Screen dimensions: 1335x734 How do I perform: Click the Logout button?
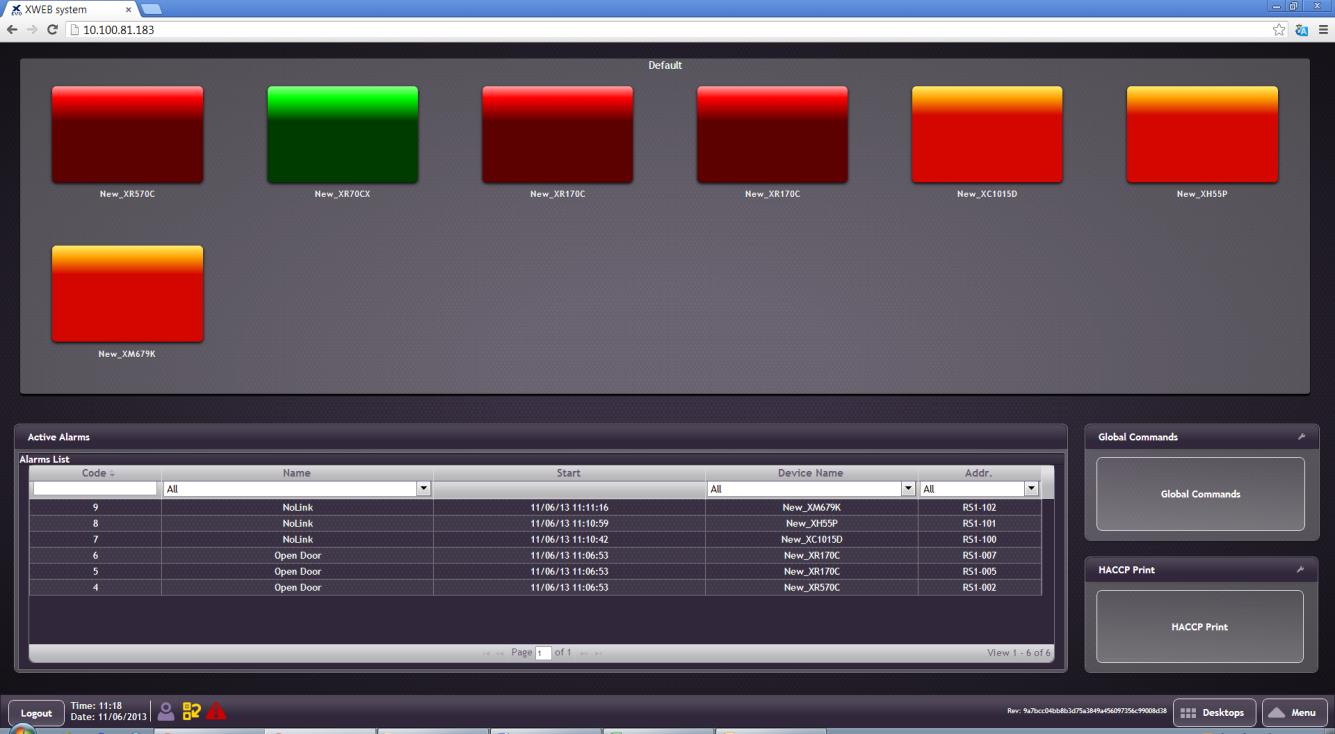pos(37,713)
